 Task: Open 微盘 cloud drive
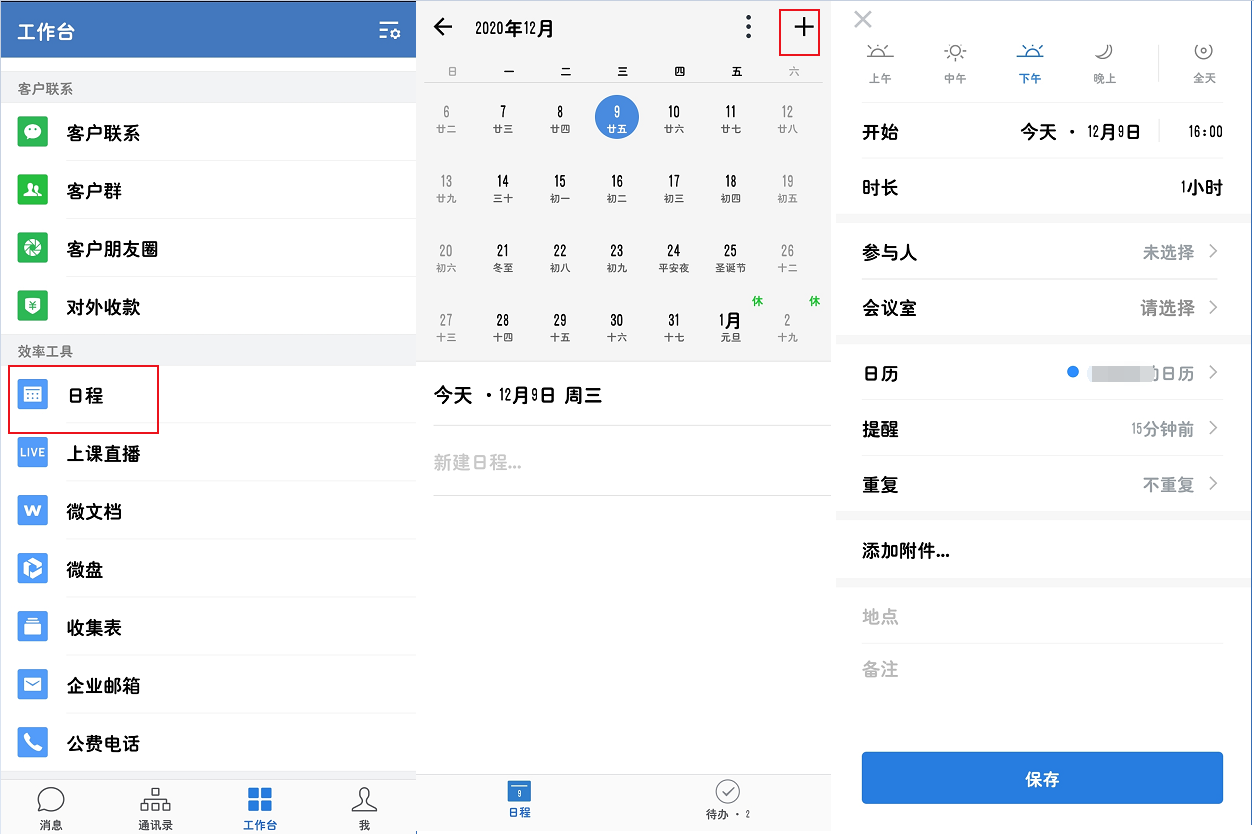84,570
